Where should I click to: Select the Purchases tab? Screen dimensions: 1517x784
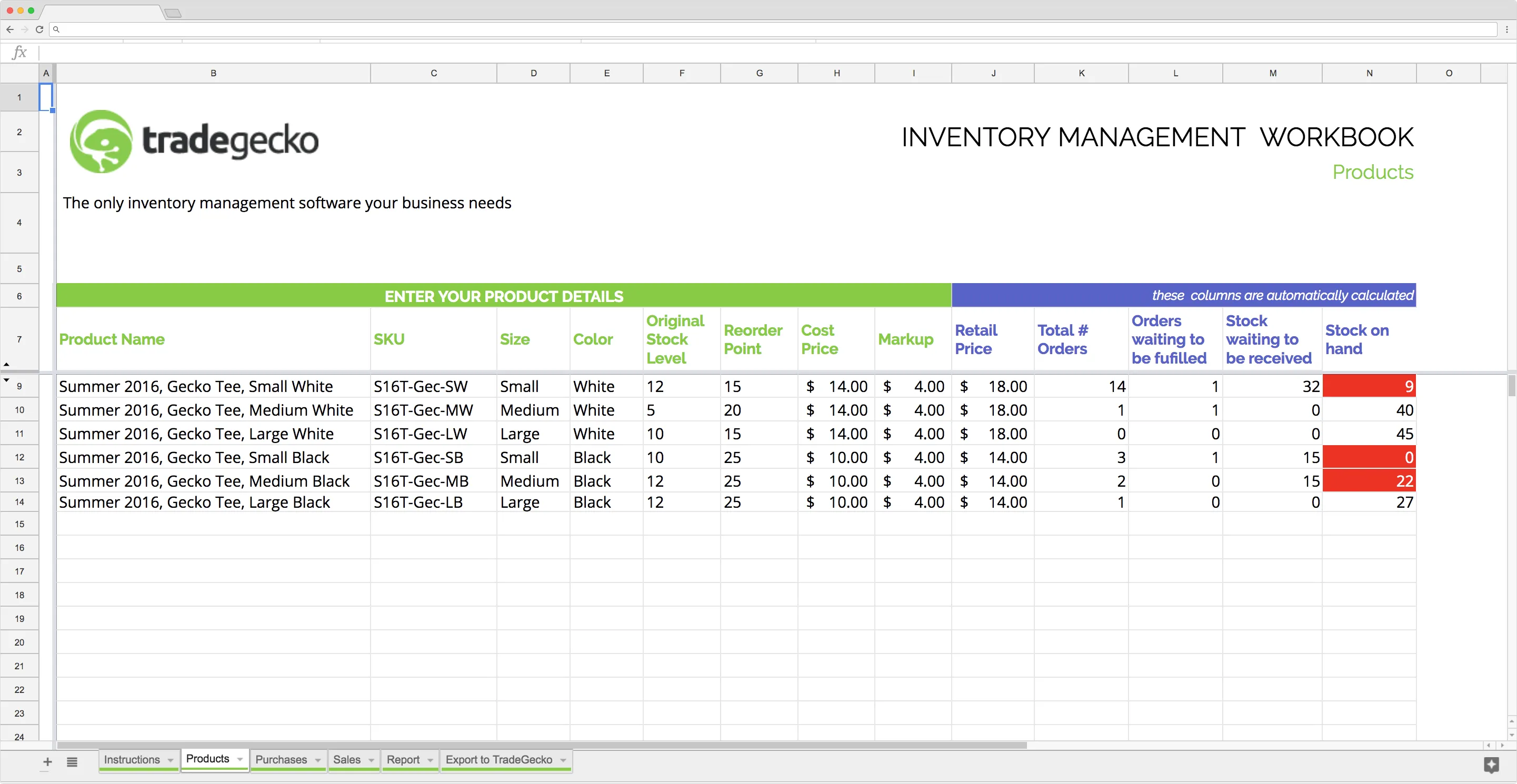[280, 759]
